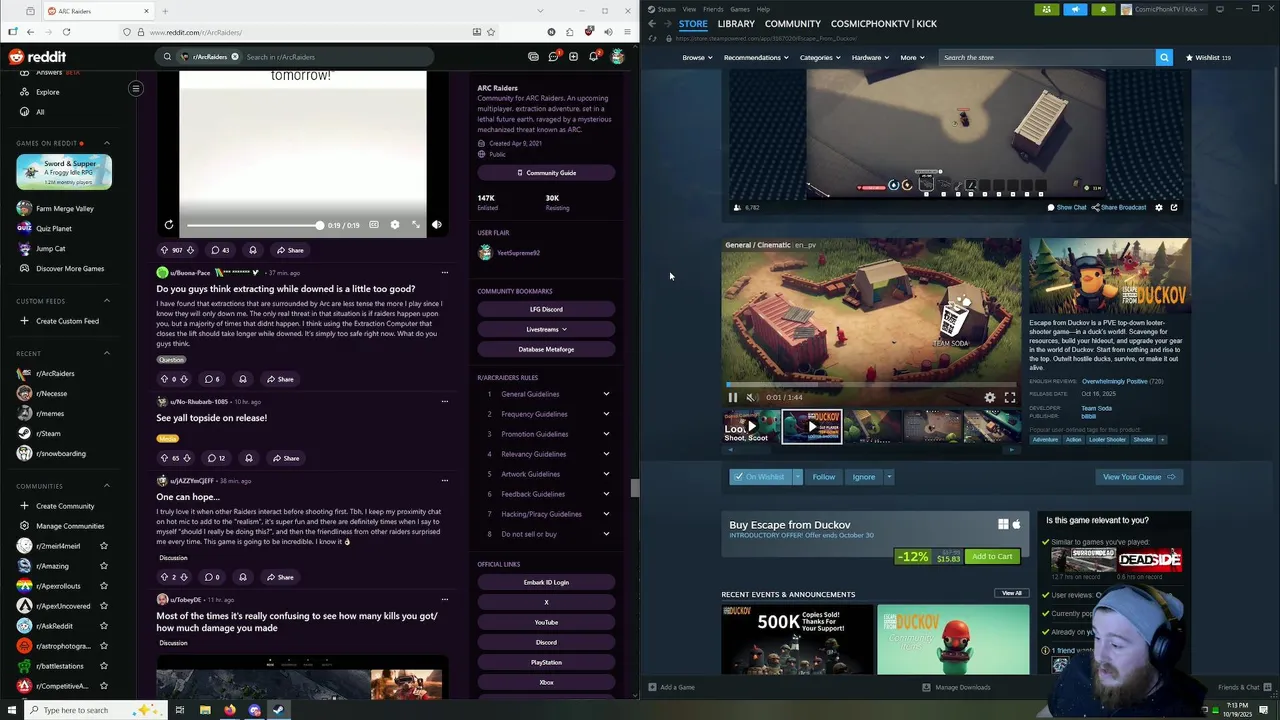Open comments on 'See yall topside' post

(x=215, y=458)
